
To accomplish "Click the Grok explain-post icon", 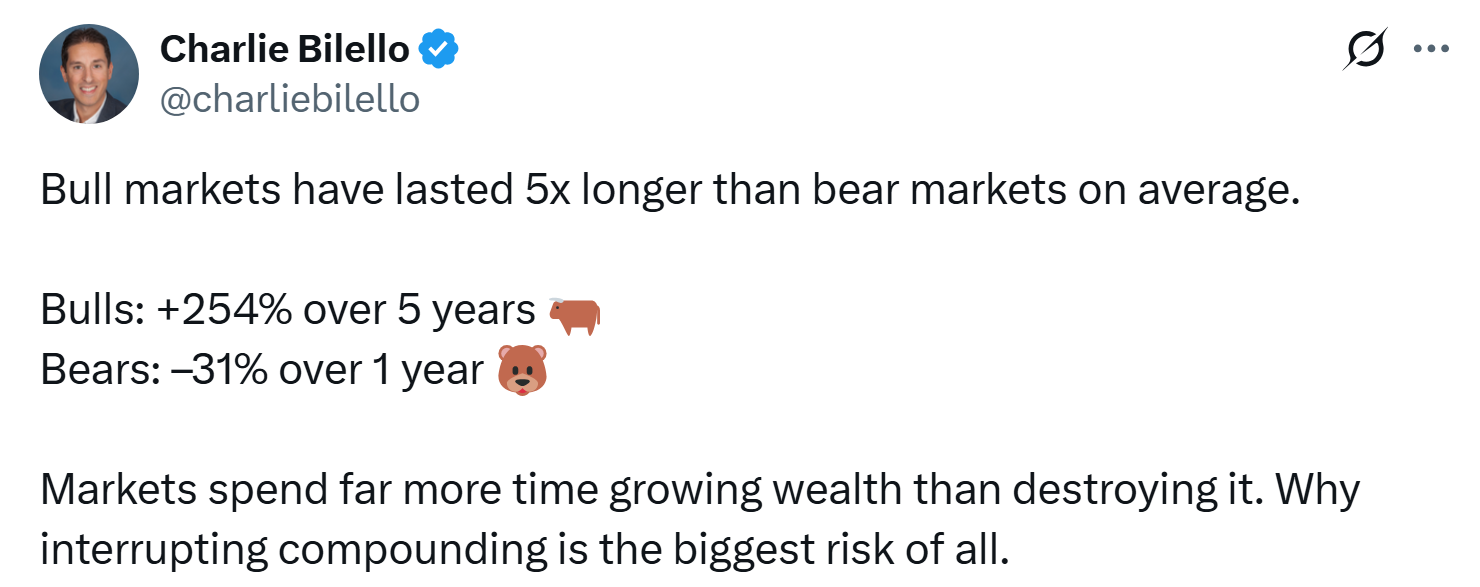I will pos(1365,50).
